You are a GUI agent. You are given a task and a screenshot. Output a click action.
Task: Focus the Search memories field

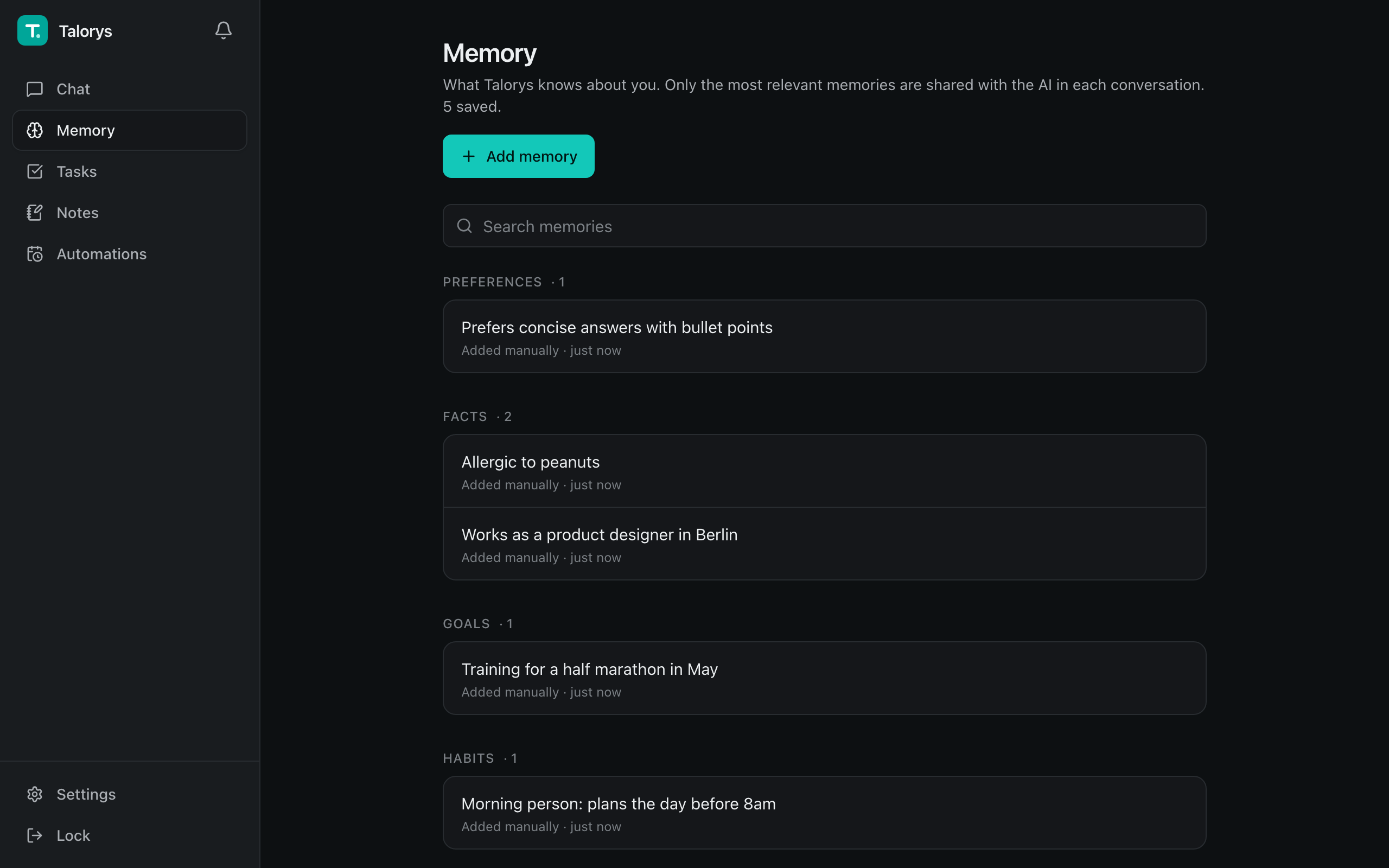(x=824, y=226)
